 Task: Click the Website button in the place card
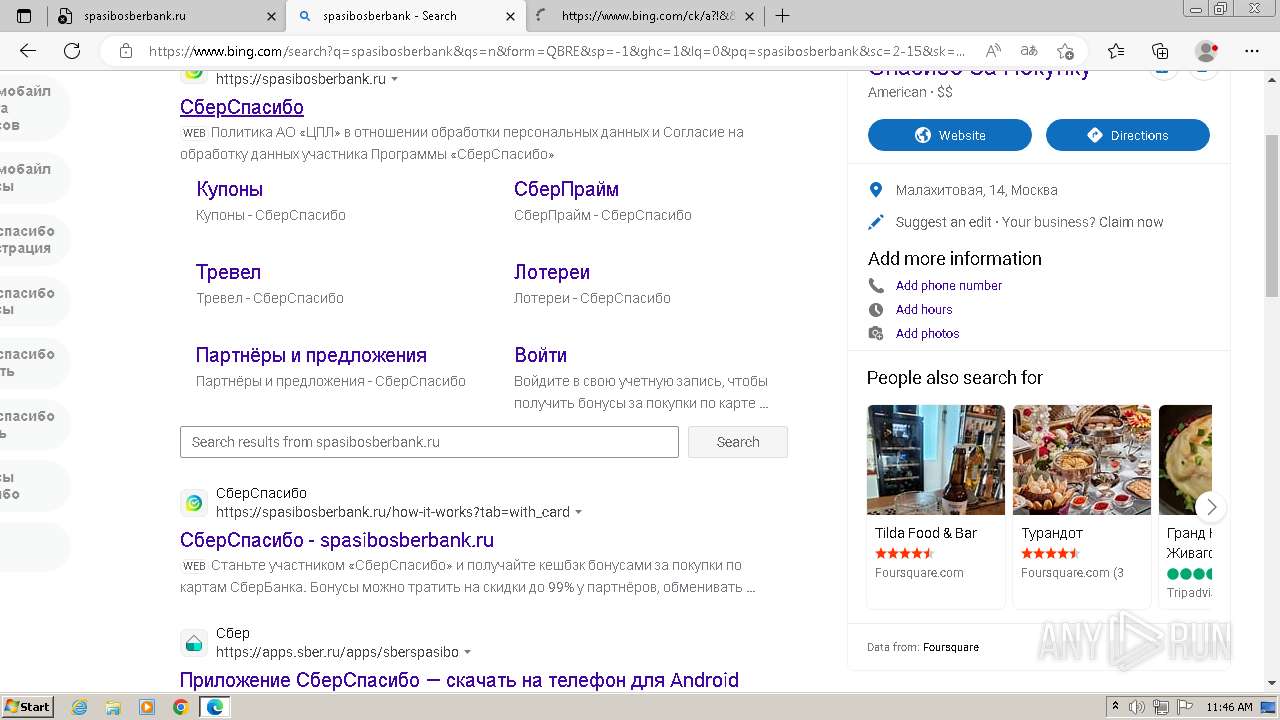pyautogui.click(x=950, y=135)
